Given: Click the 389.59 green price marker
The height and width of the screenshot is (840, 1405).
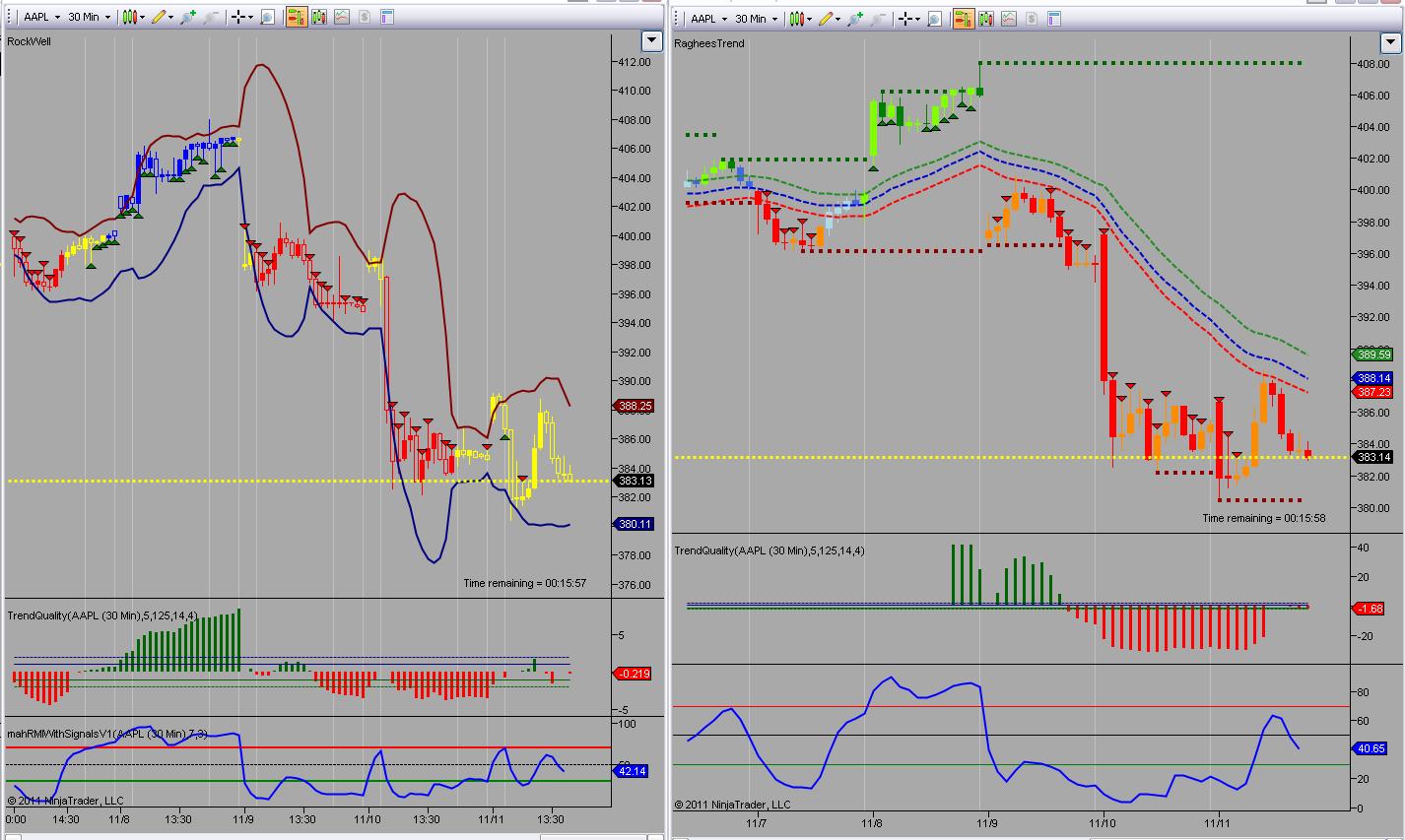Looking at the screenshot, I should (1373, 355).
